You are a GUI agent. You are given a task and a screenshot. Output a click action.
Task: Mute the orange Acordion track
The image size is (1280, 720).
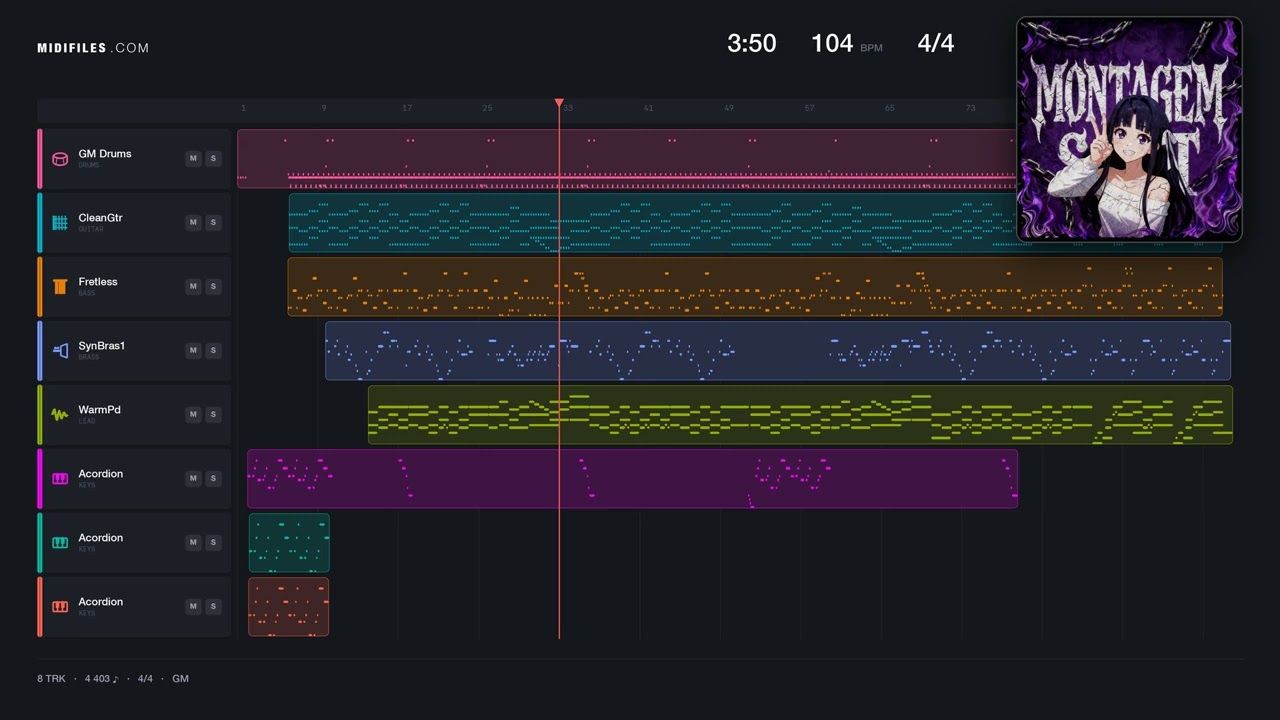click(x=193, y=606)
